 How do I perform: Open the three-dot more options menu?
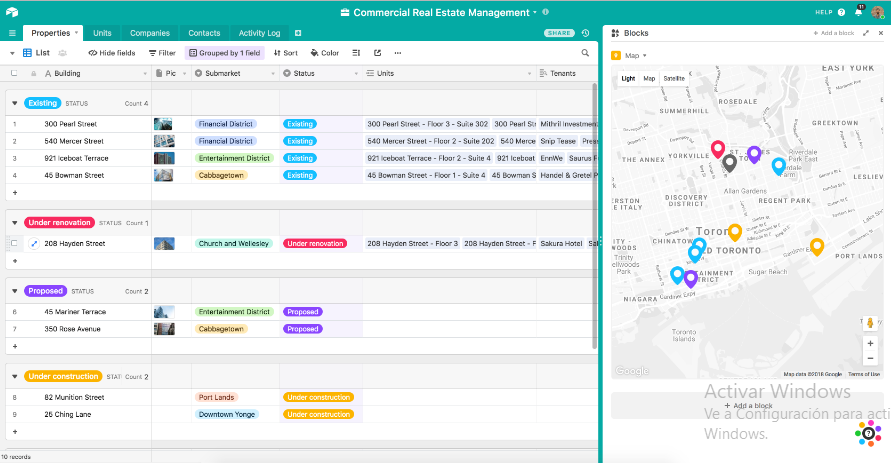coord(398,53)
